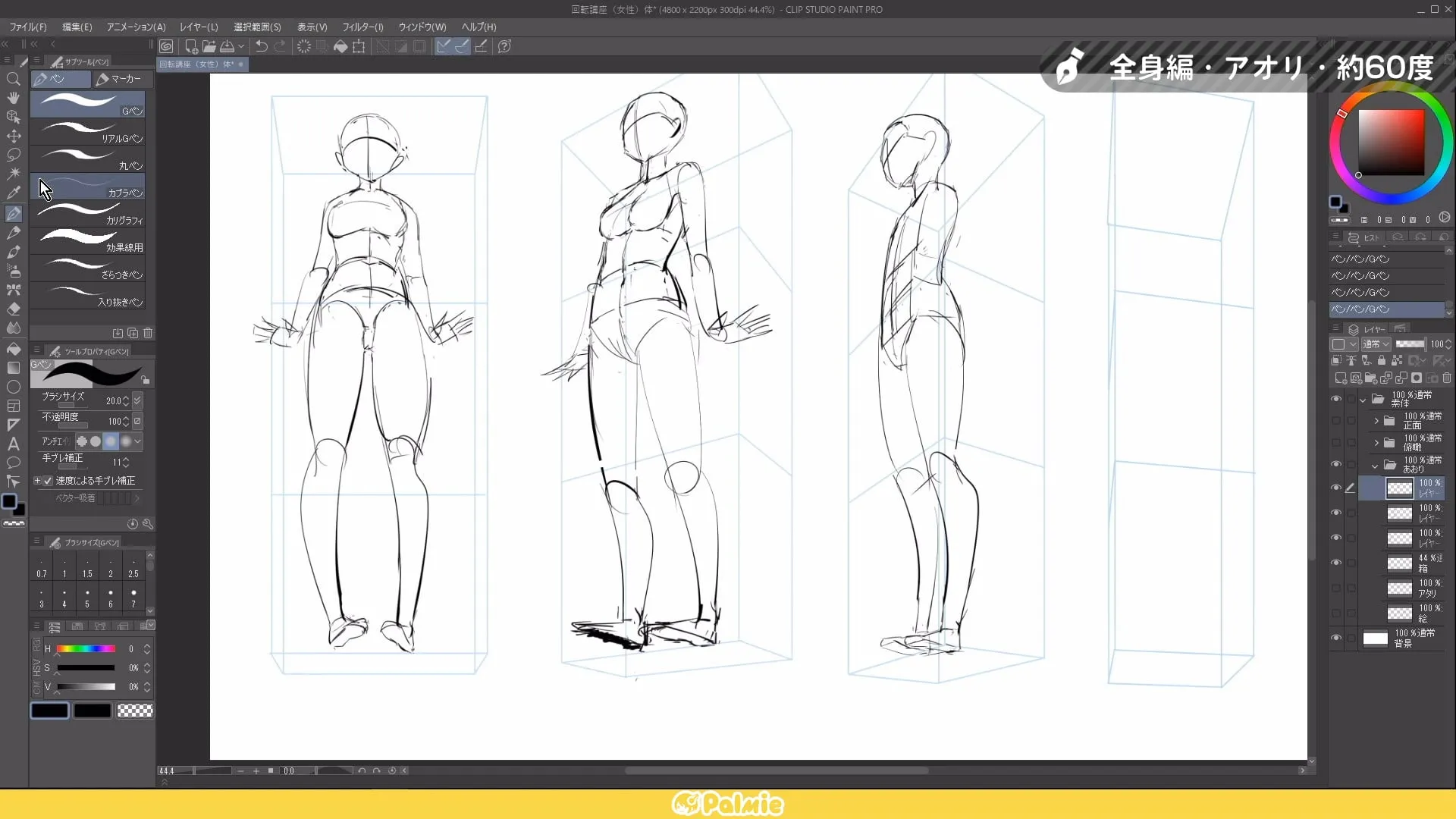Uncheck 速度による手ブレ補正 checkbox

tap(49, 481)
